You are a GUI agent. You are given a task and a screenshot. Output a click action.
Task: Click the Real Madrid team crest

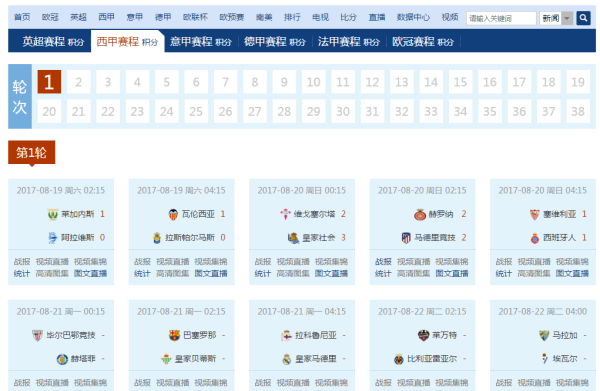[x=287, y=359]
